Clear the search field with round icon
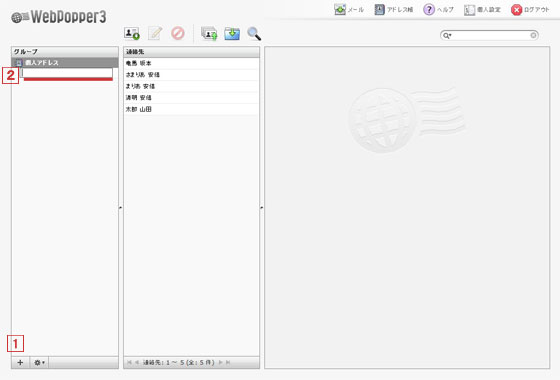Viewport: 560px width, 380px height. (x=533, y=35)
